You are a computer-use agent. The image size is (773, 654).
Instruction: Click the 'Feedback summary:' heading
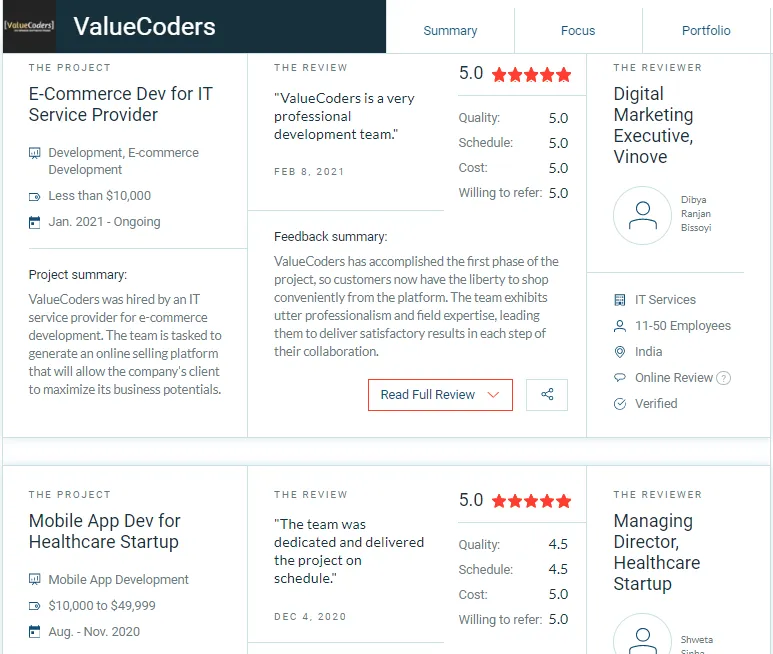330,237
